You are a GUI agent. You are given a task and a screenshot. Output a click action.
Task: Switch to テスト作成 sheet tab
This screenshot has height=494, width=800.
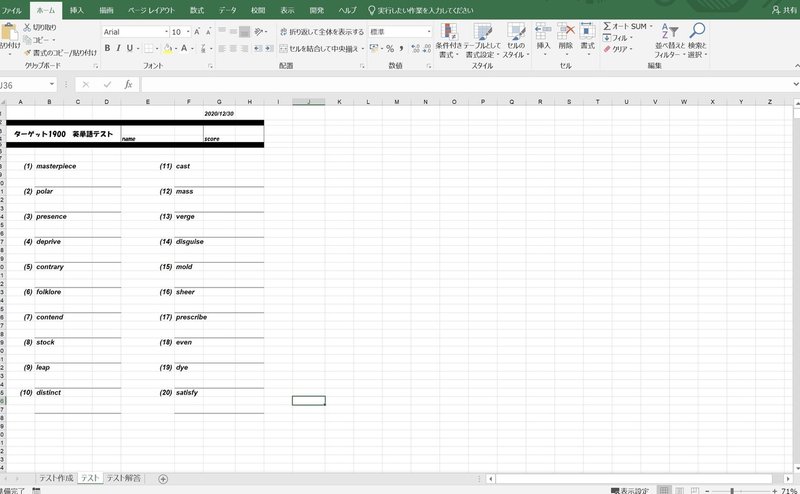pyautogui.click(x=56, y=478)
